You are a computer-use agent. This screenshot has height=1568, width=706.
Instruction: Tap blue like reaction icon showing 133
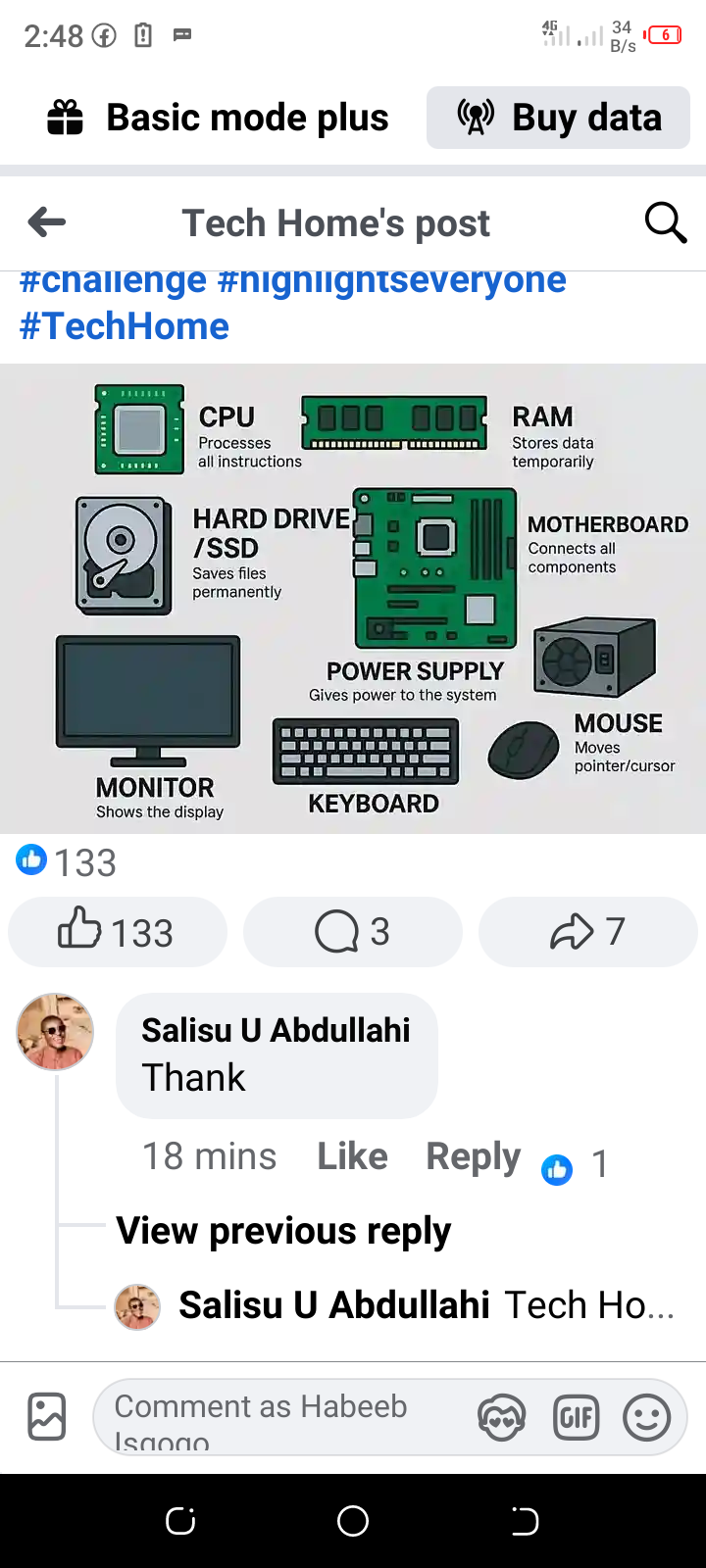[x=31, y=859]
